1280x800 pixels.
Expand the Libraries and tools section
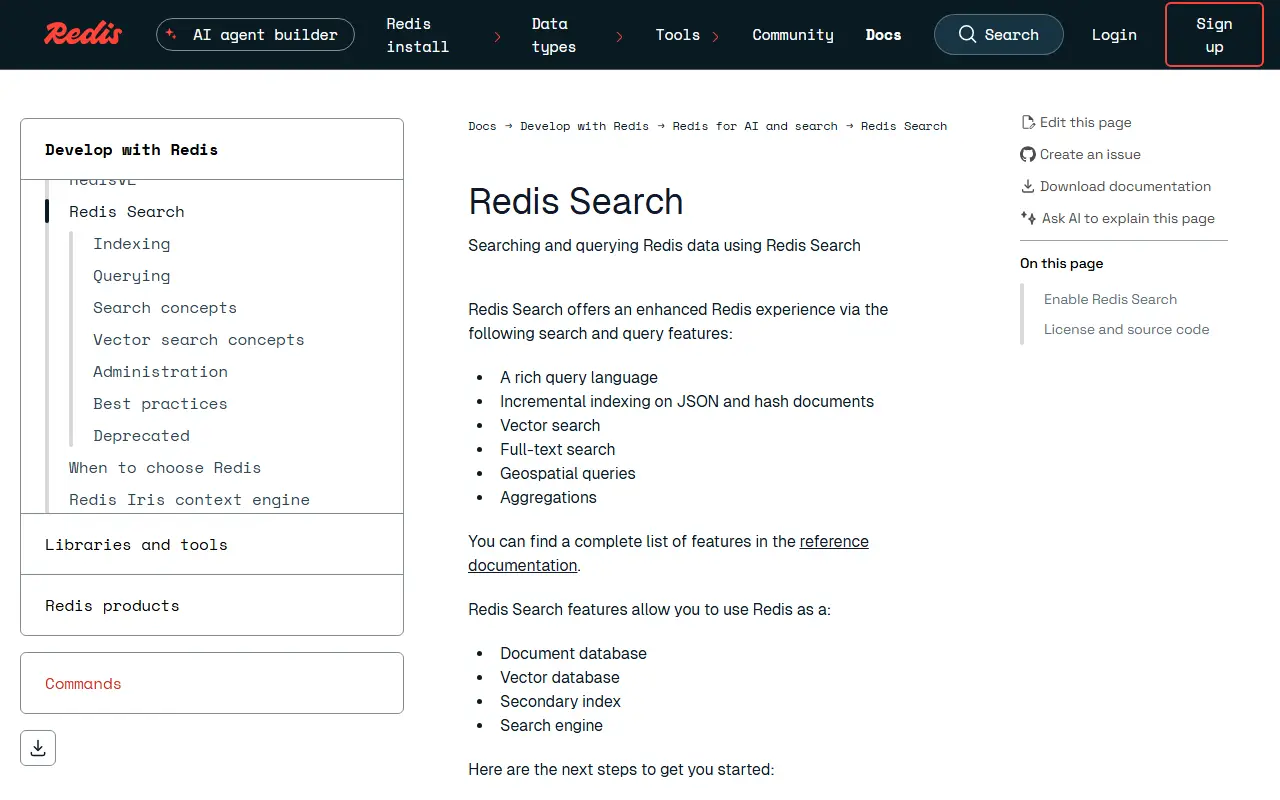[x=212, y=545]
